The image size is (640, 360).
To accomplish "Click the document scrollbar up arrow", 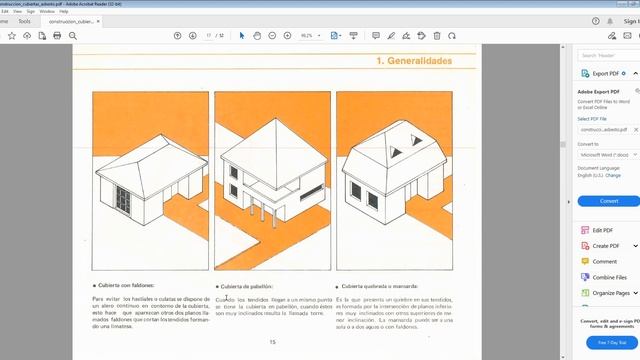I will pyautogui.click(x=563, y=47).
